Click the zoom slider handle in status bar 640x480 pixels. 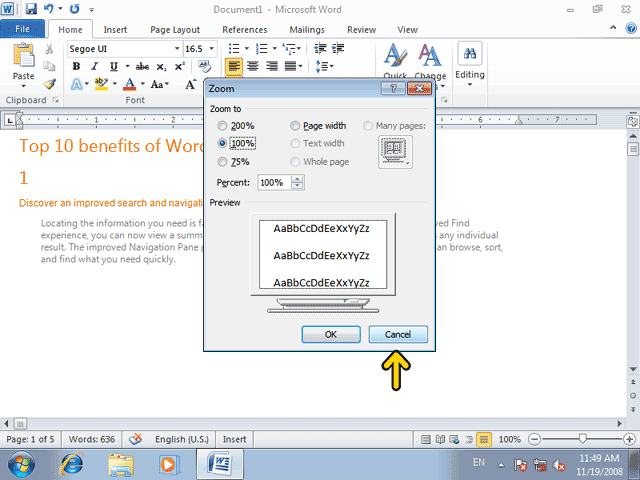click(582, 439)
